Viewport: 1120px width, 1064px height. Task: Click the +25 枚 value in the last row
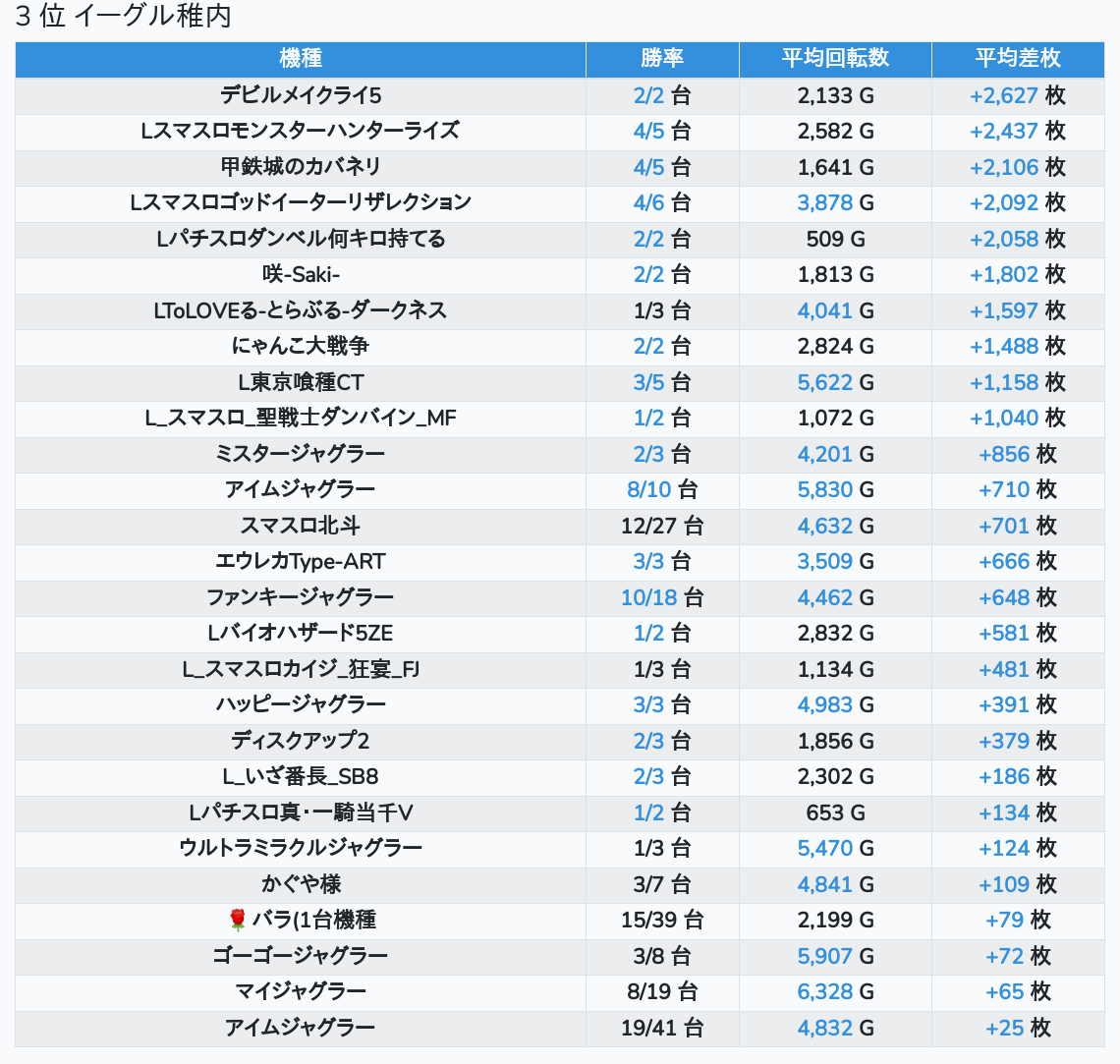click(x=1004, y=1028)
